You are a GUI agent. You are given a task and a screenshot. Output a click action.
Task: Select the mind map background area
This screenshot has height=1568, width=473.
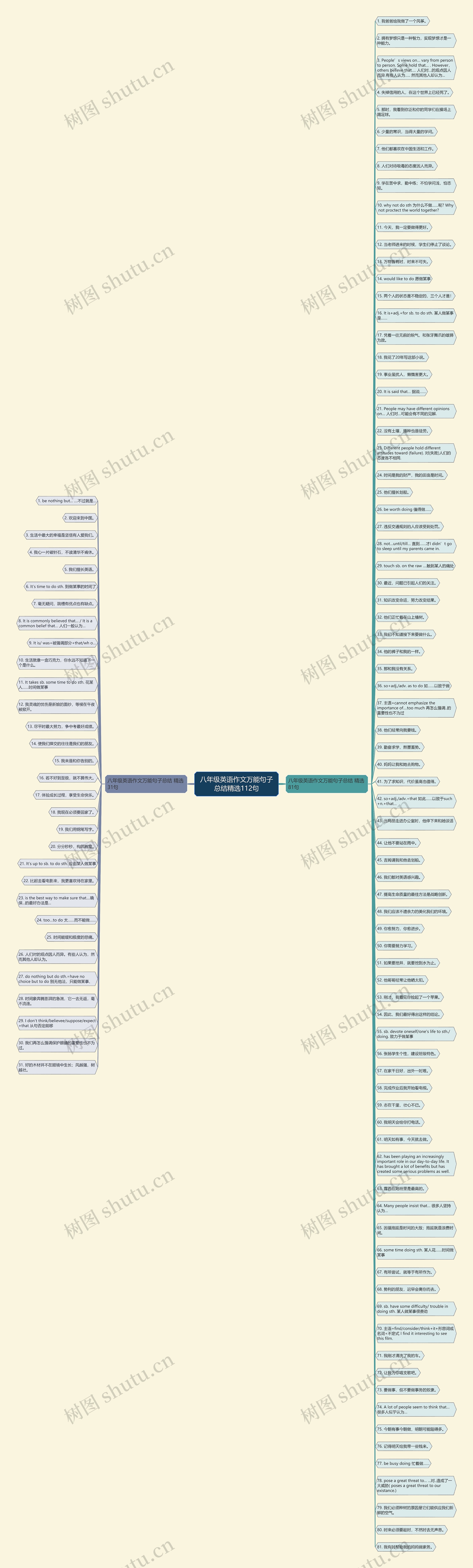(x=236, y=784)
